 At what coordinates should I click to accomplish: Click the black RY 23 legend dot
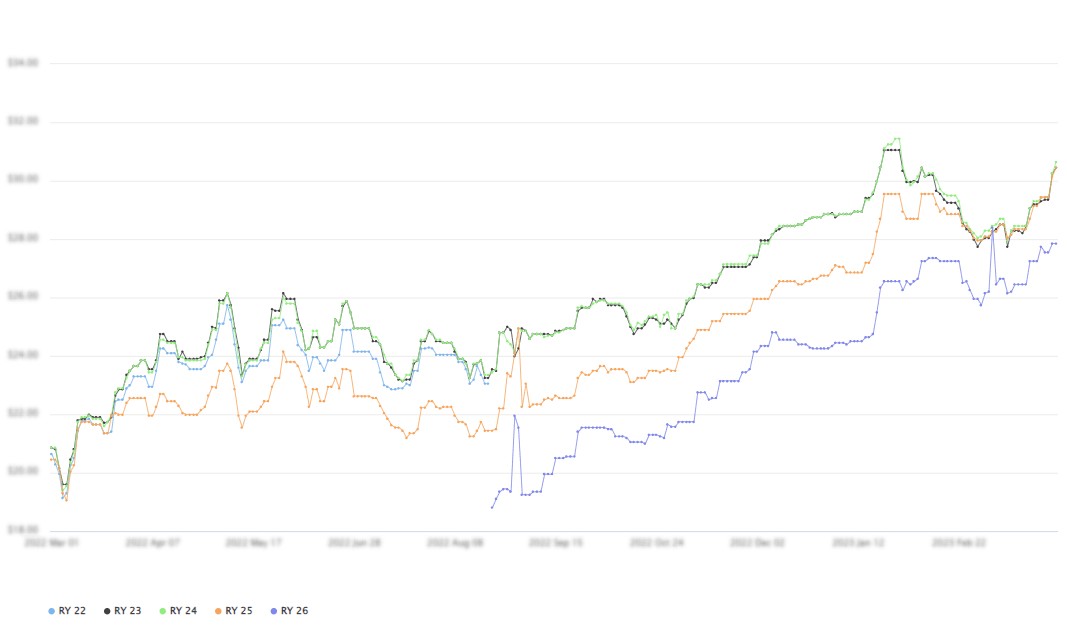click(x=107, y=611)
